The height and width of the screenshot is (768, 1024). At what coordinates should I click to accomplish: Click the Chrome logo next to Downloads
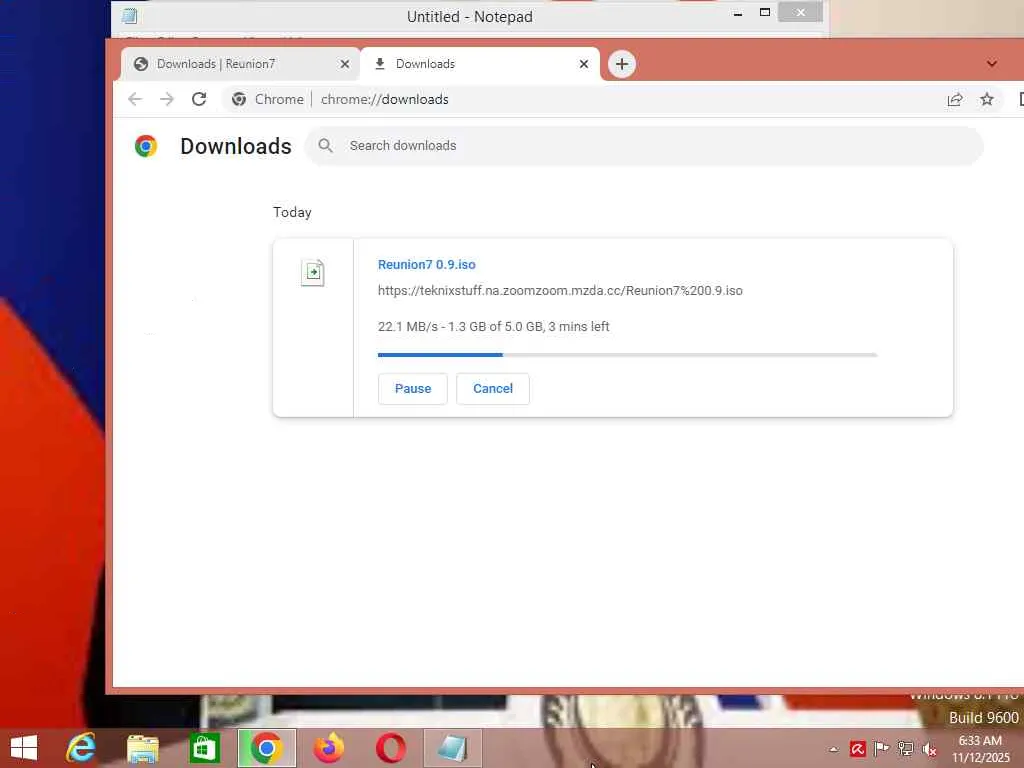(x=146, y=146)
